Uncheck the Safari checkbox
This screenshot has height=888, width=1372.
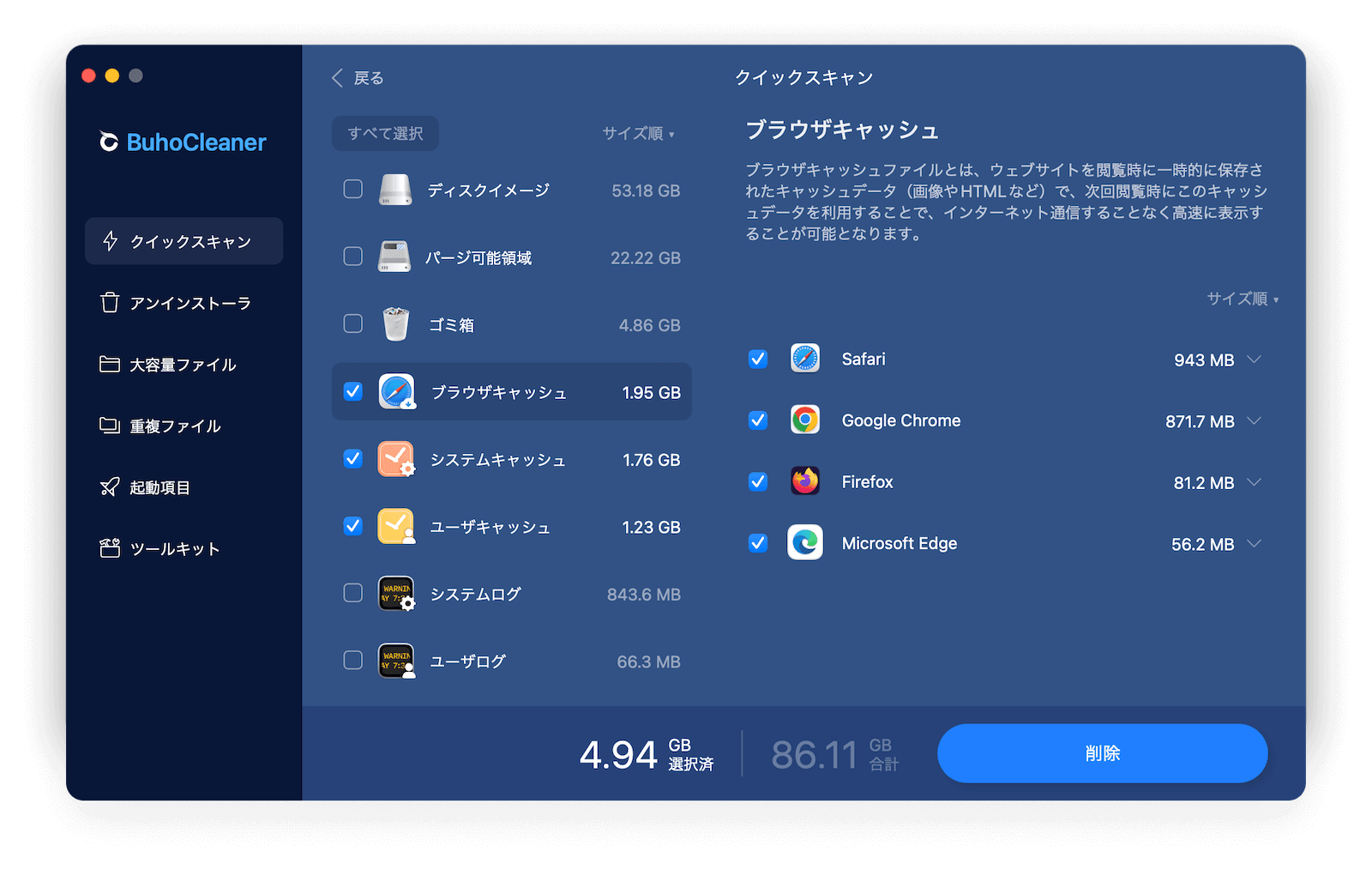pyautogui.click(x=758, y=359)
